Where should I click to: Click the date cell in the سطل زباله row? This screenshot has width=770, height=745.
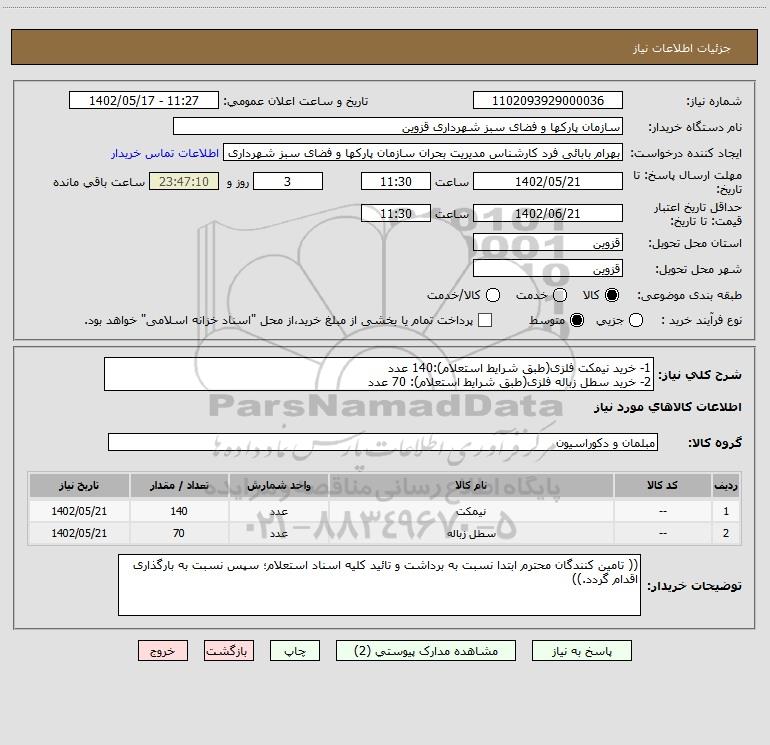pos(79,533)
